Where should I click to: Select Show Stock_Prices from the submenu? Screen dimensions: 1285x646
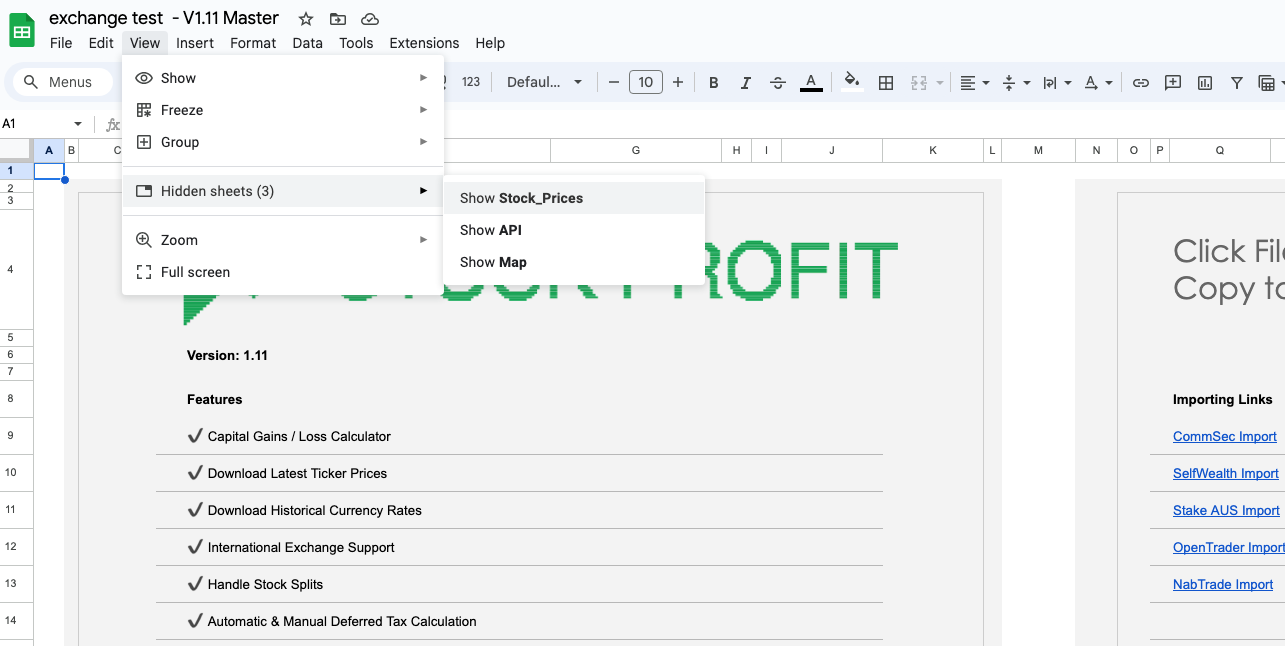click(521, 198)
